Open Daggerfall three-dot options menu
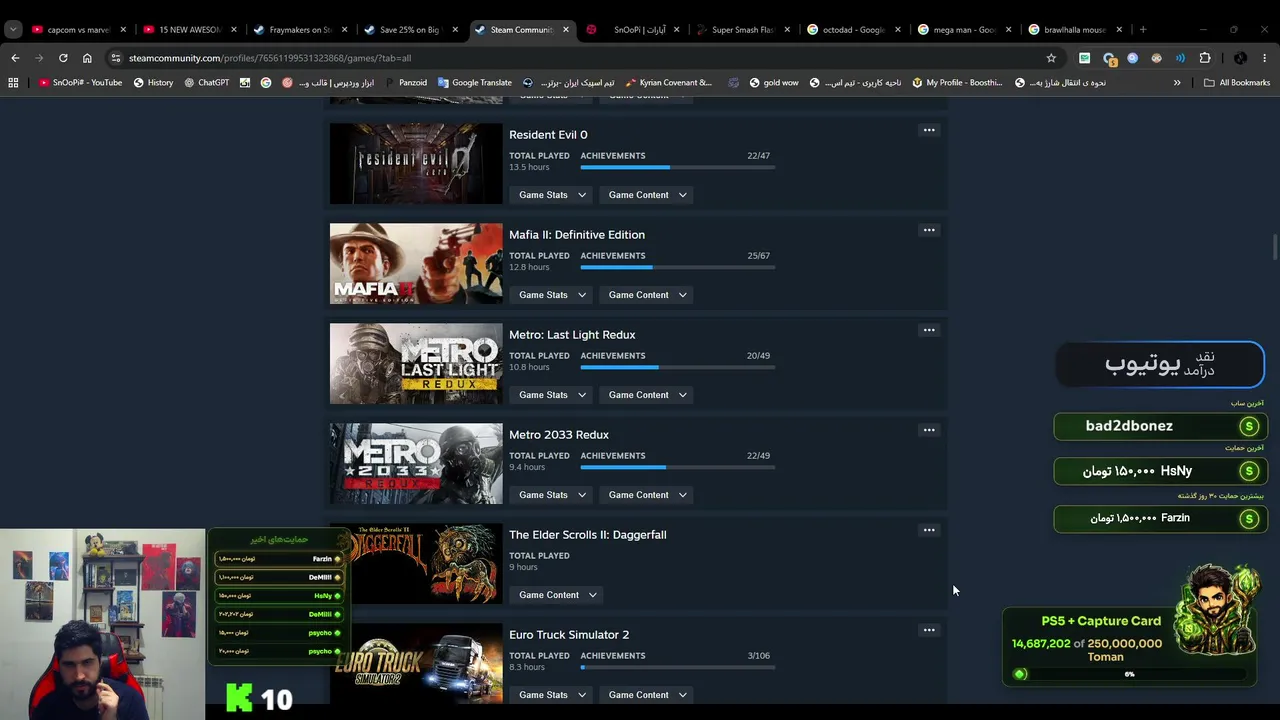The width and height of the screenshot is (1280, 720). click(x=929, y=530)
